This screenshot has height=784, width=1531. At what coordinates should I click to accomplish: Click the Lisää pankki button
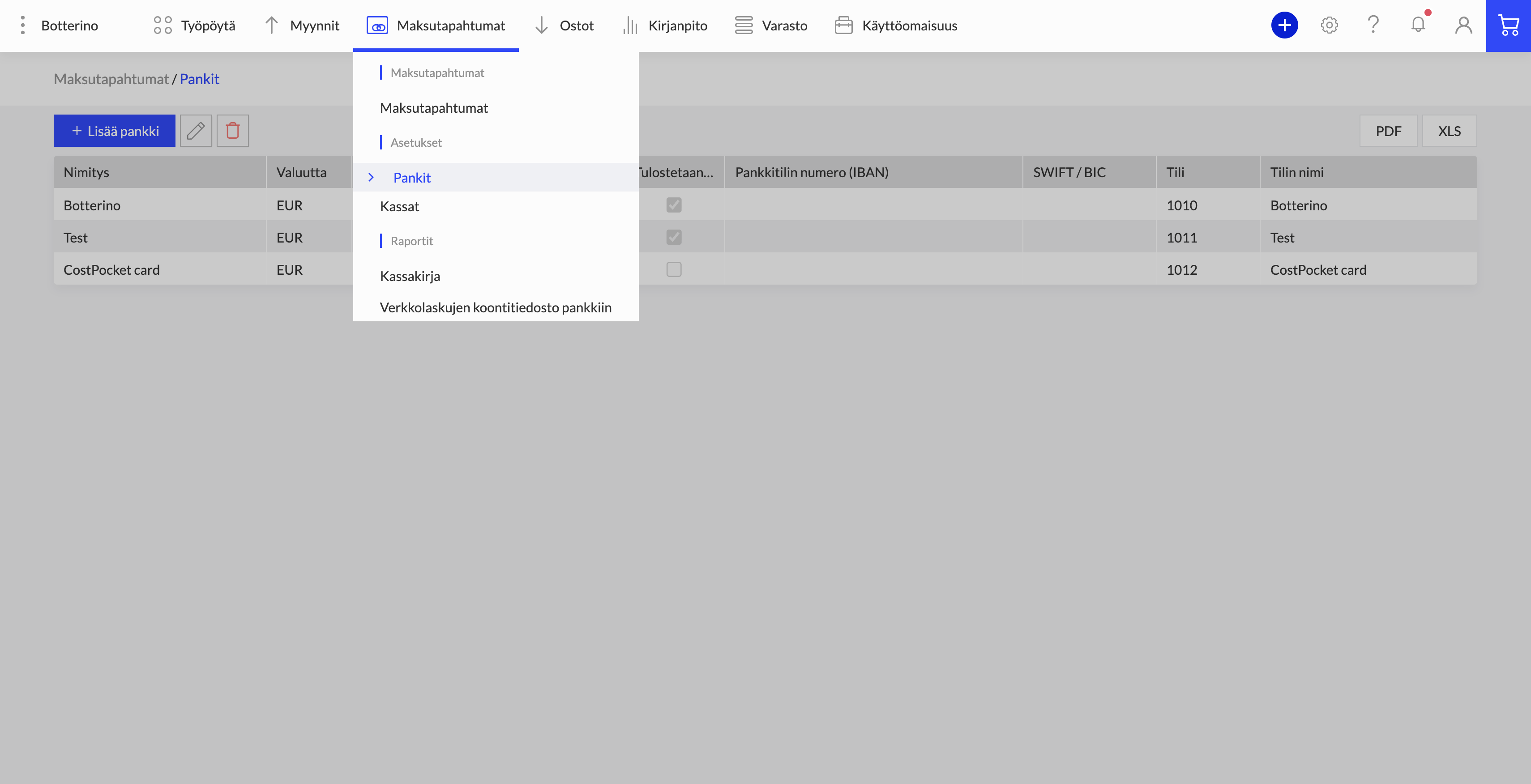[114, 131]
